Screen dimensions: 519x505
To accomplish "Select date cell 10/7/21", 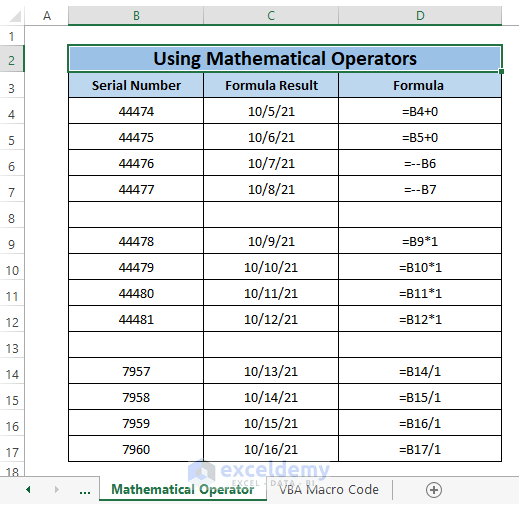I will point(271,163).
